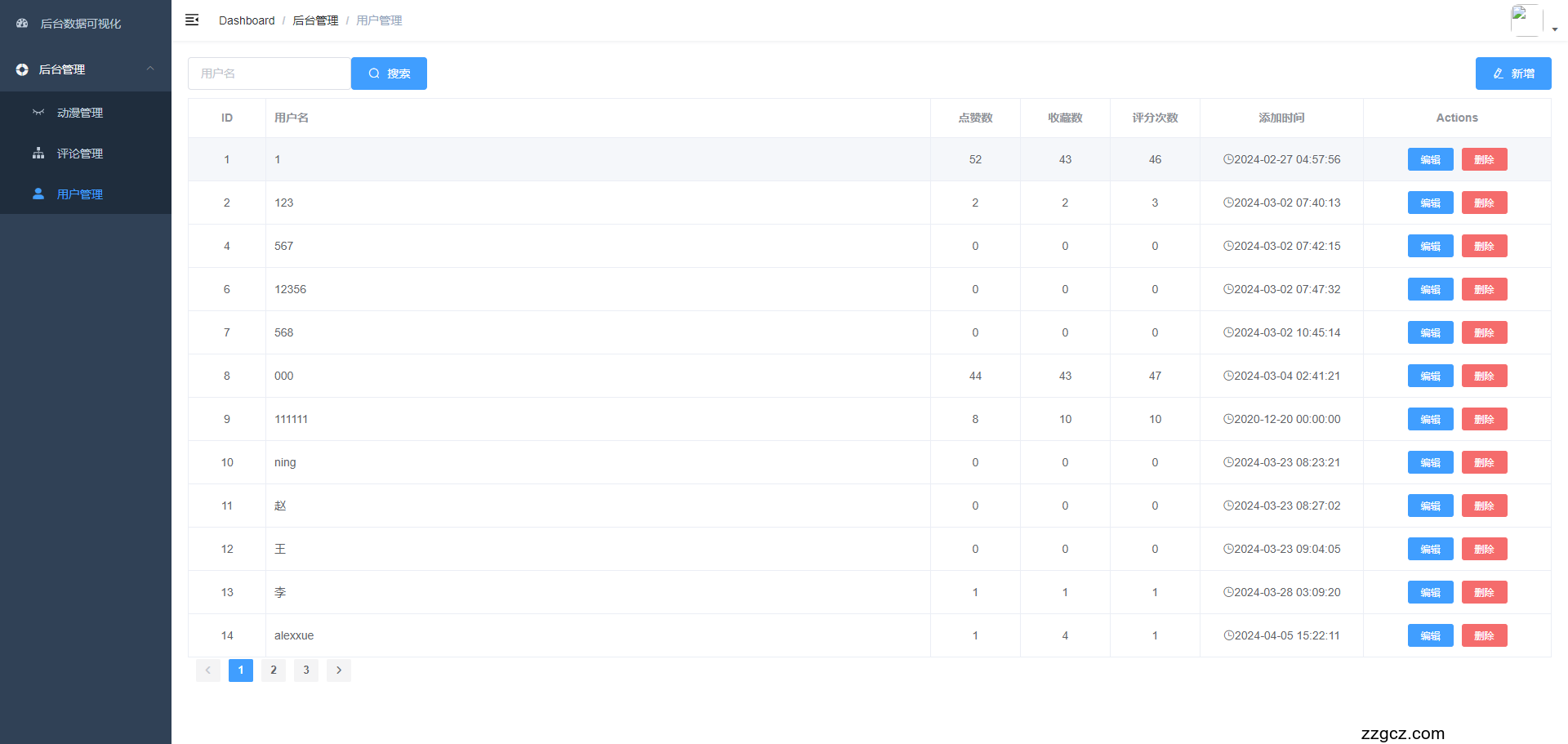The image size is (1568, 744).
Task: Click the 用户管理 person icon
Action: pos(38,194)
